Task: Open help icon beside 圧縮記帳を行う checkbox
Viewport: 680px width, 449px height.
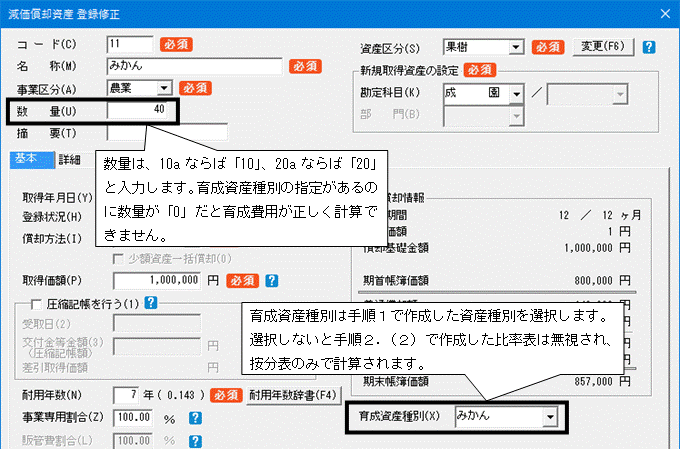Action: (x=150, y=302)
